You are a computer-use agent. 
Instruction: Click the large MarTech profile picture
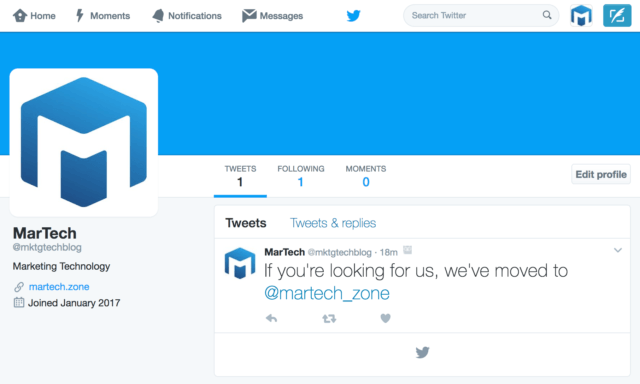tap(84, 142)
